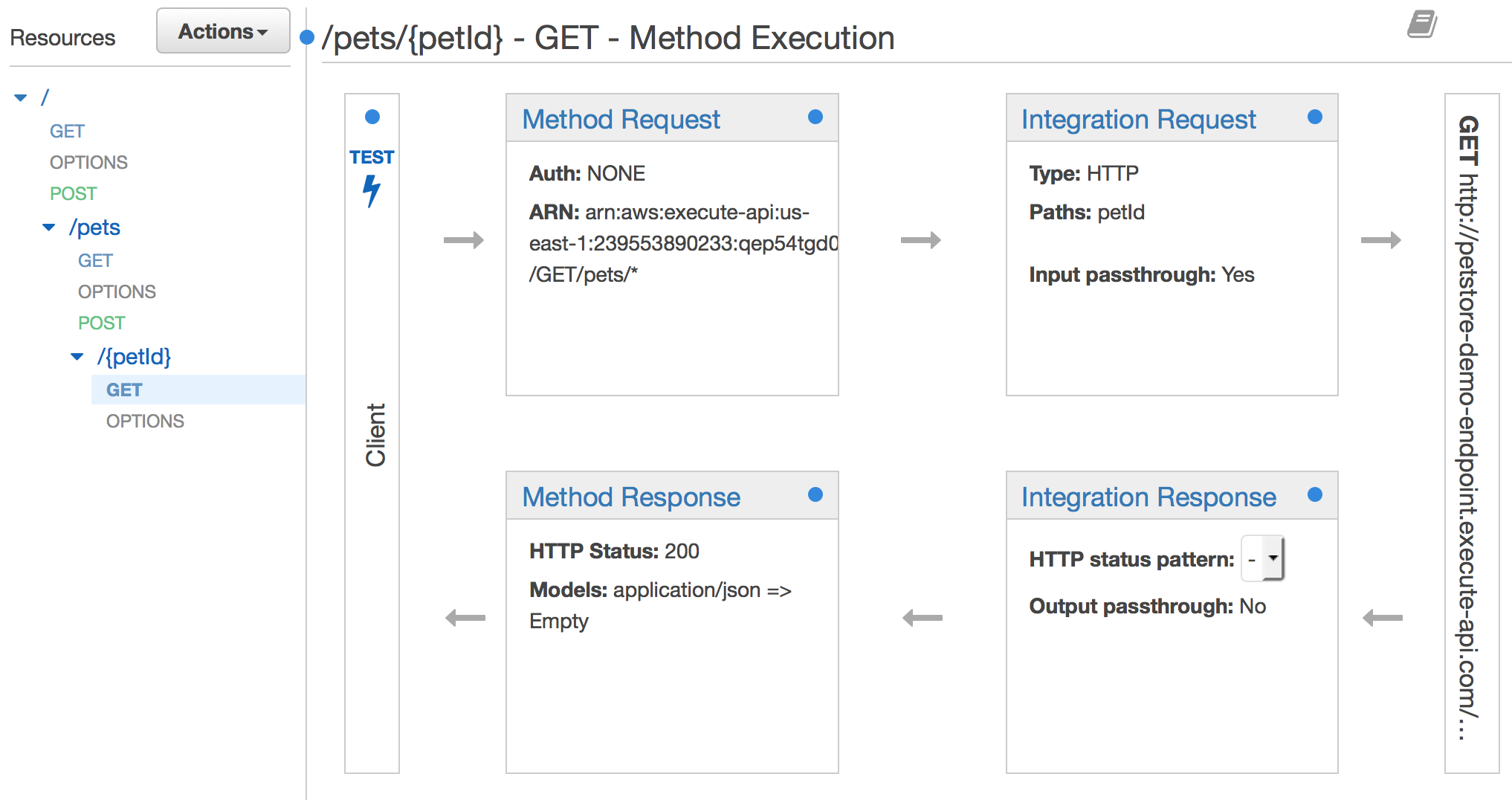Open the Method Response settings
The image size is (1512, 800).
tap(631, 497)
